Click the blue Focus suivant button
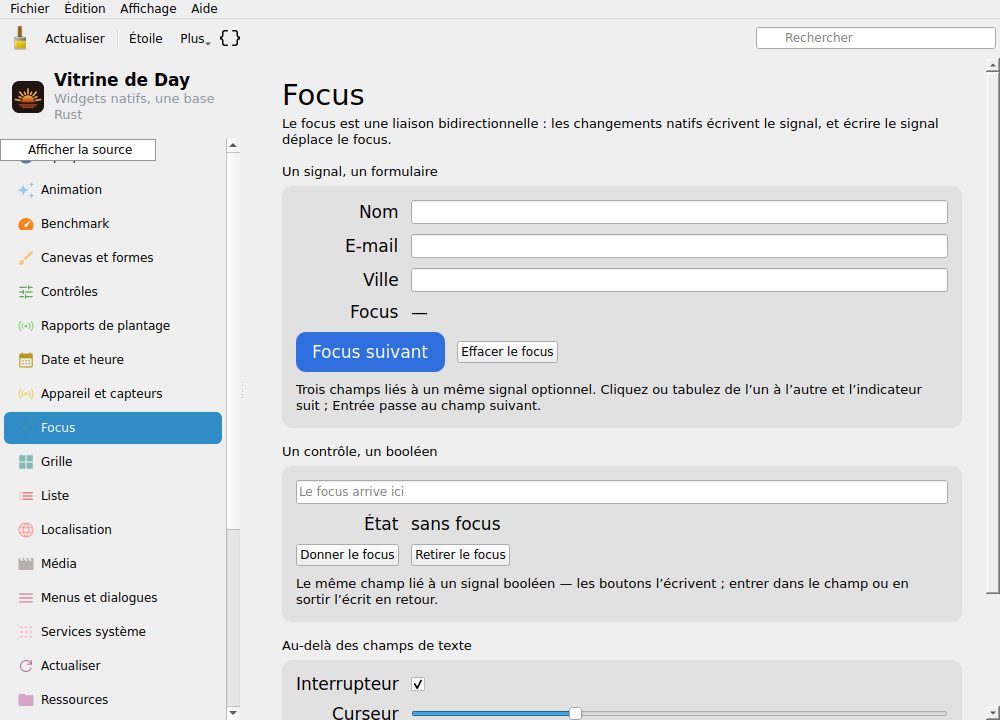The image size is (1000, 720). point(370,352)
